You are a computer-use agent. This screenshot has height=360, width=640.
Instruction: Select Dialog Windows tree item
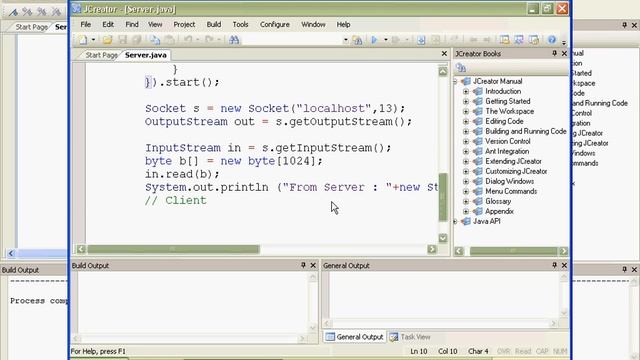pyautogui.click(x=509, y=181)
